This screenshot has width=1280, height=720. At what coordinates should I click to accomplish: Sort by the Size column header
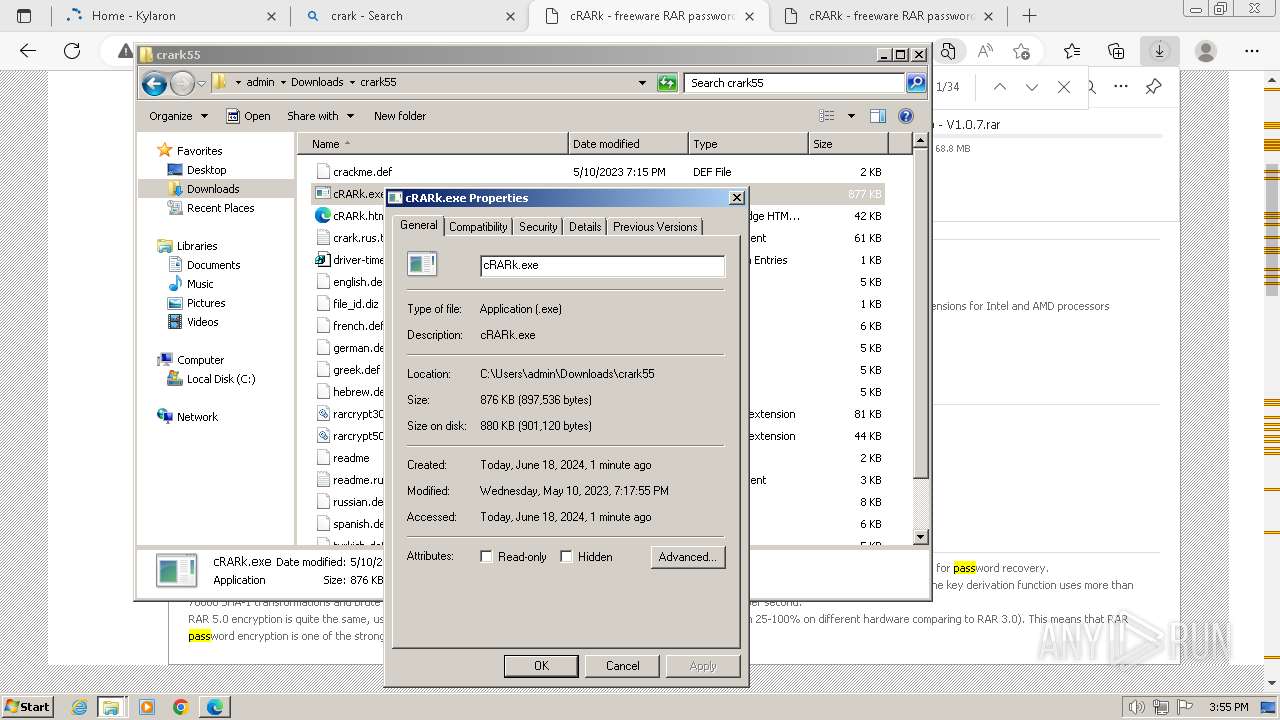[848, 144]
